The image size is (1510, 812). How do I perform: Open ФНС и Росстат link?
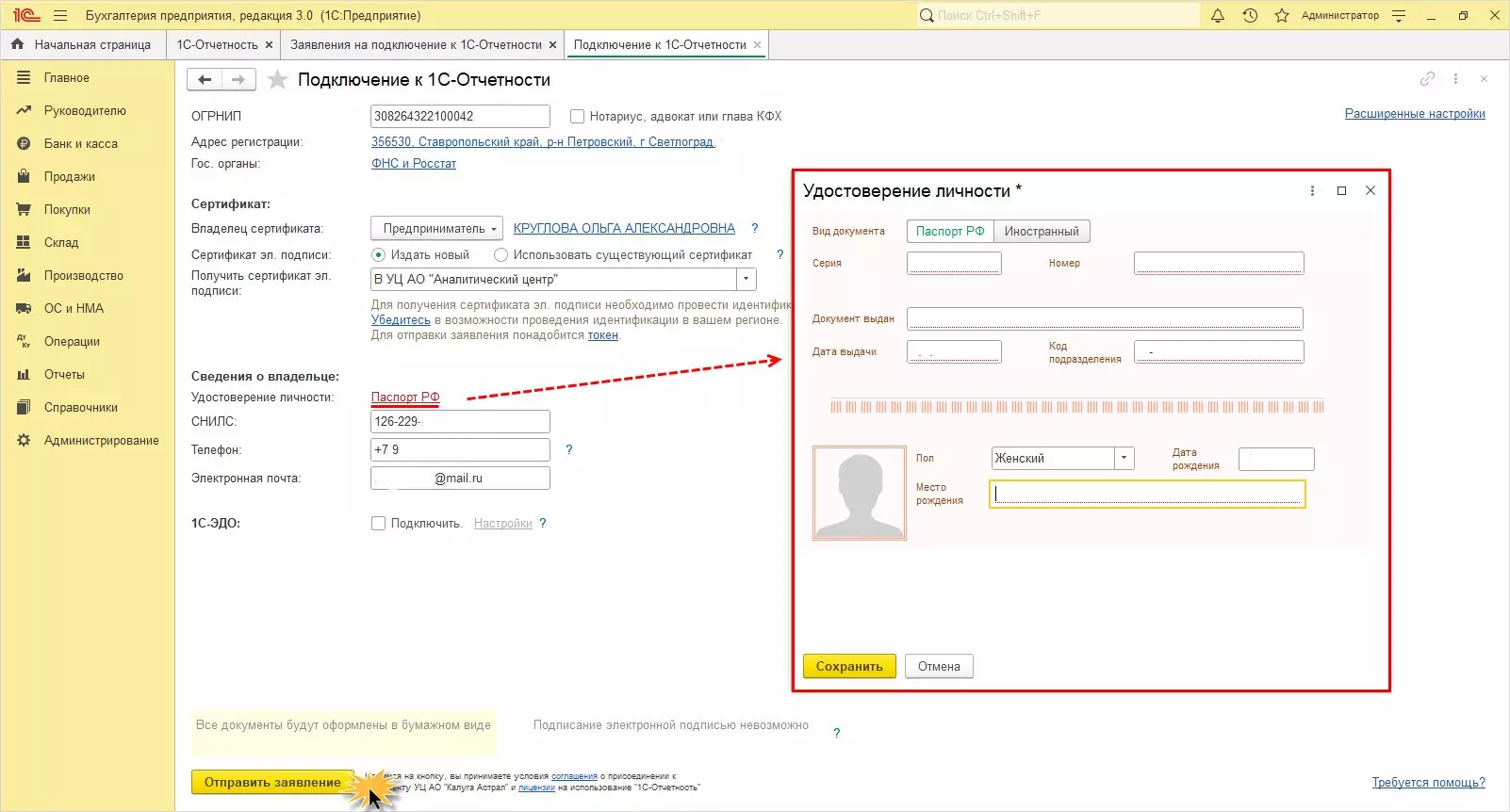pos(414,164)
